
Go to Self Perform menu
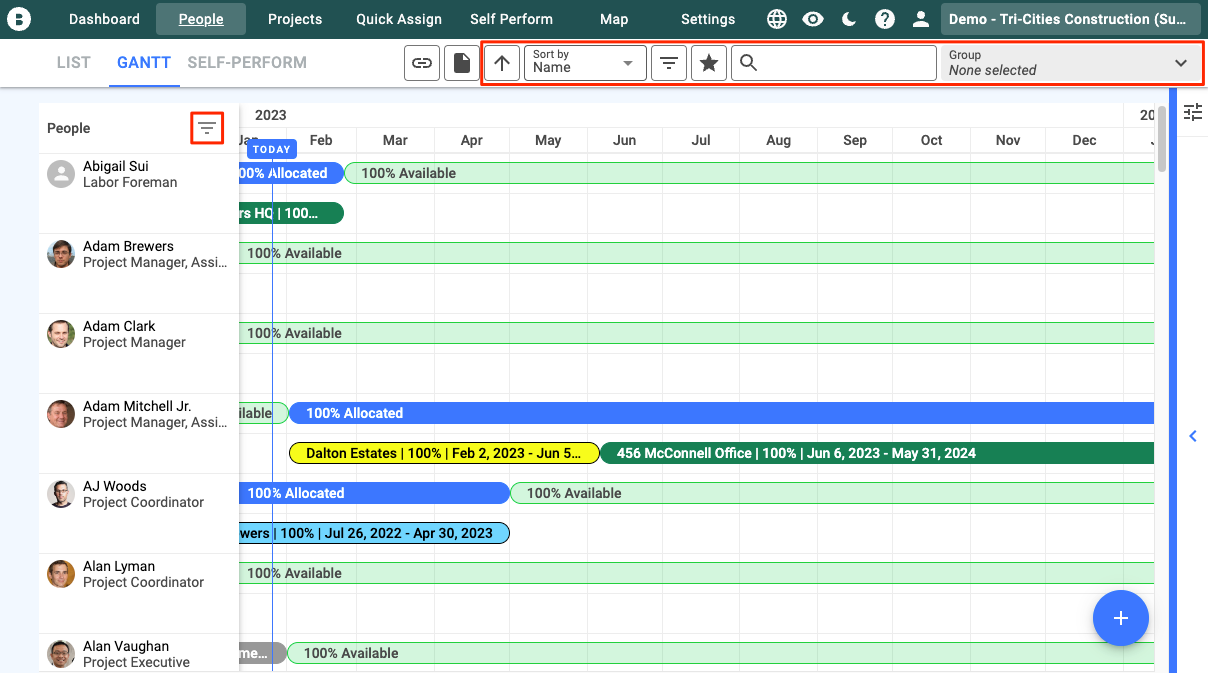511,19
